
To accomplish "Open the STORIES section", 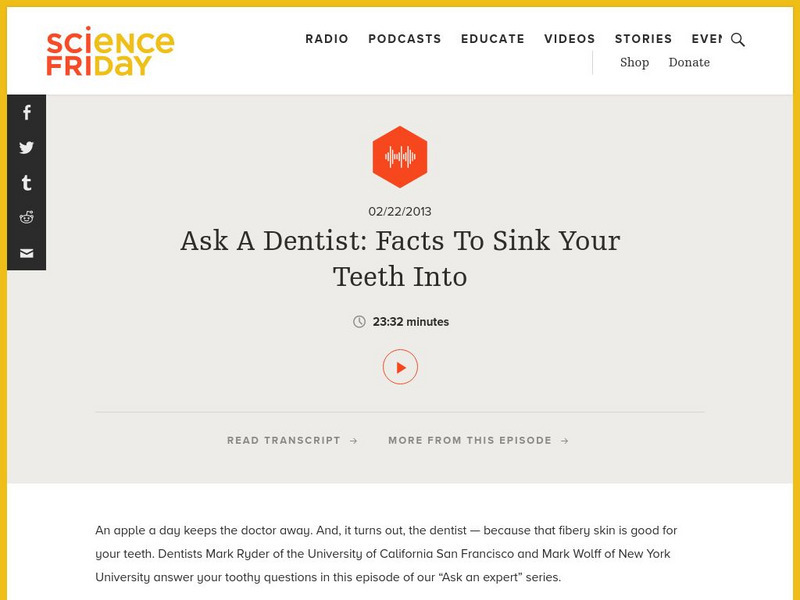I will 644,39.
